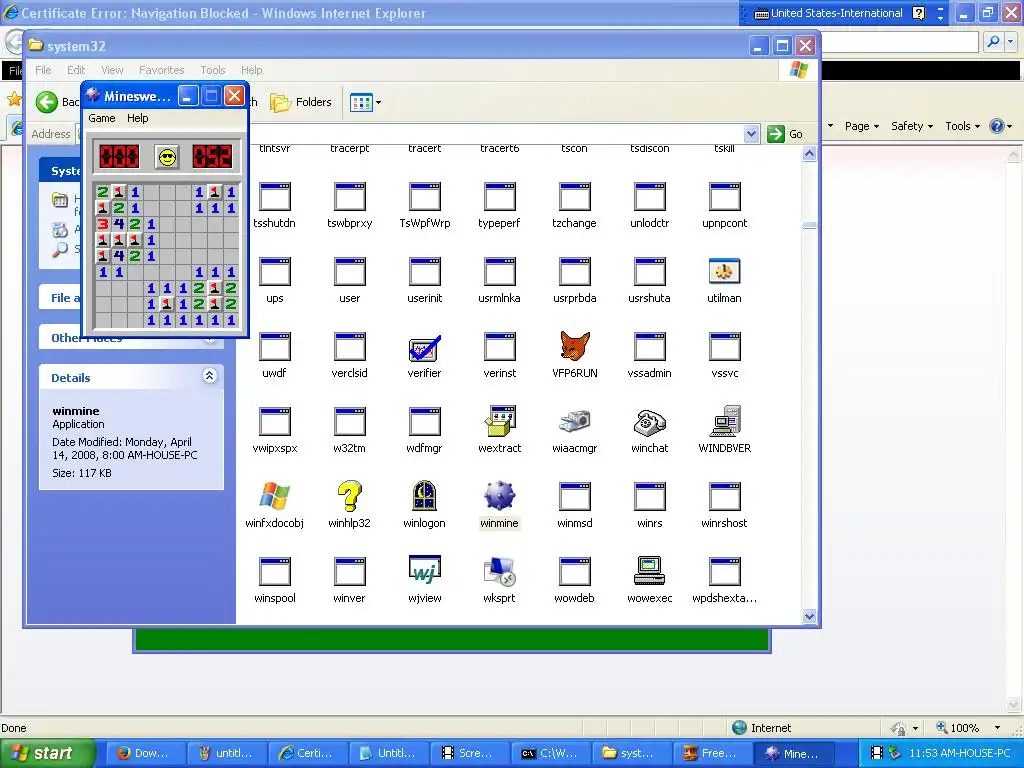Select the winspool file icon
The width and height of the screenshot is (1024, 768).
[275, 572]
